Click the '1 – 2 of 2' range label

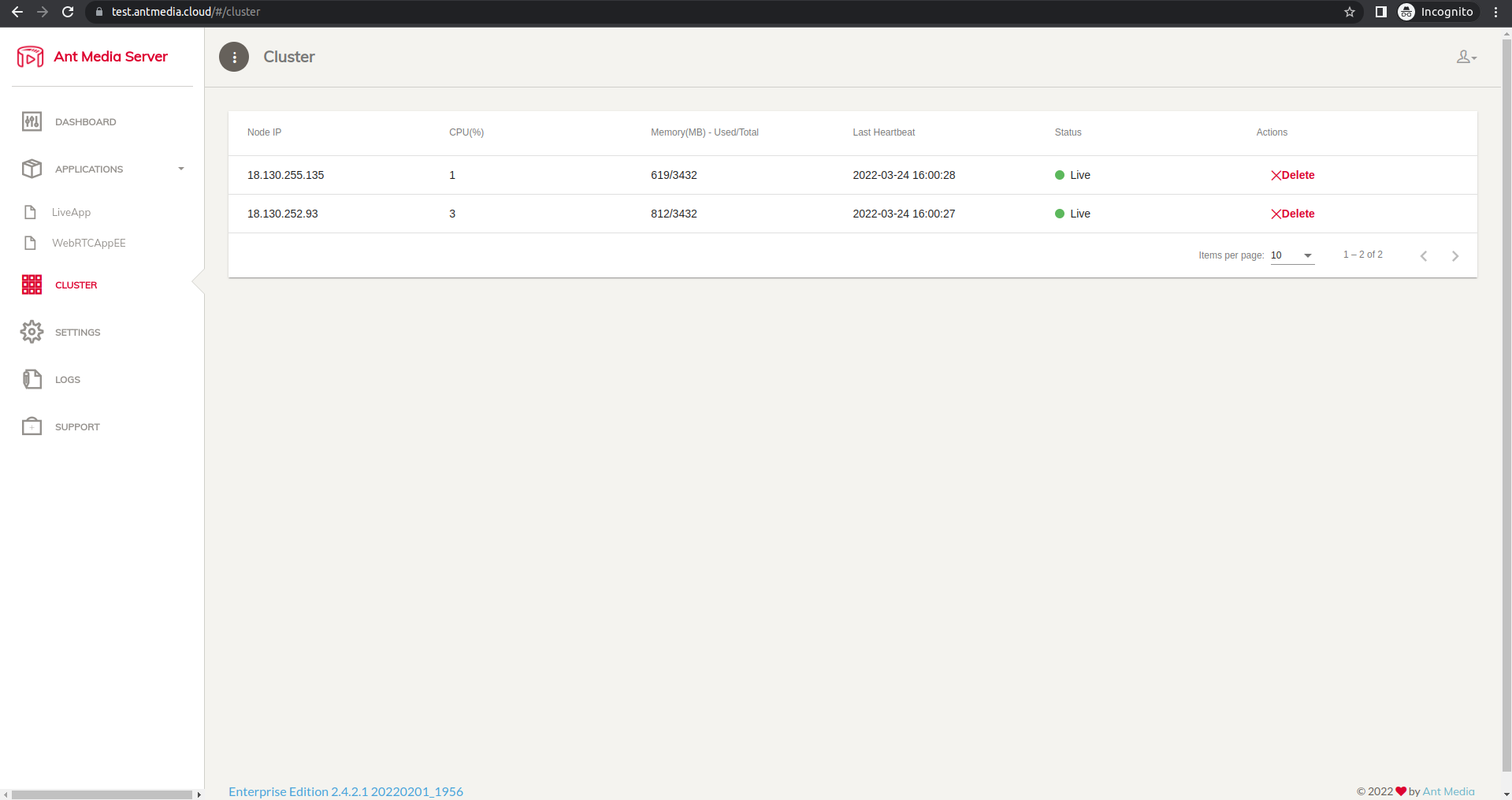click(x=1362, y=255)
